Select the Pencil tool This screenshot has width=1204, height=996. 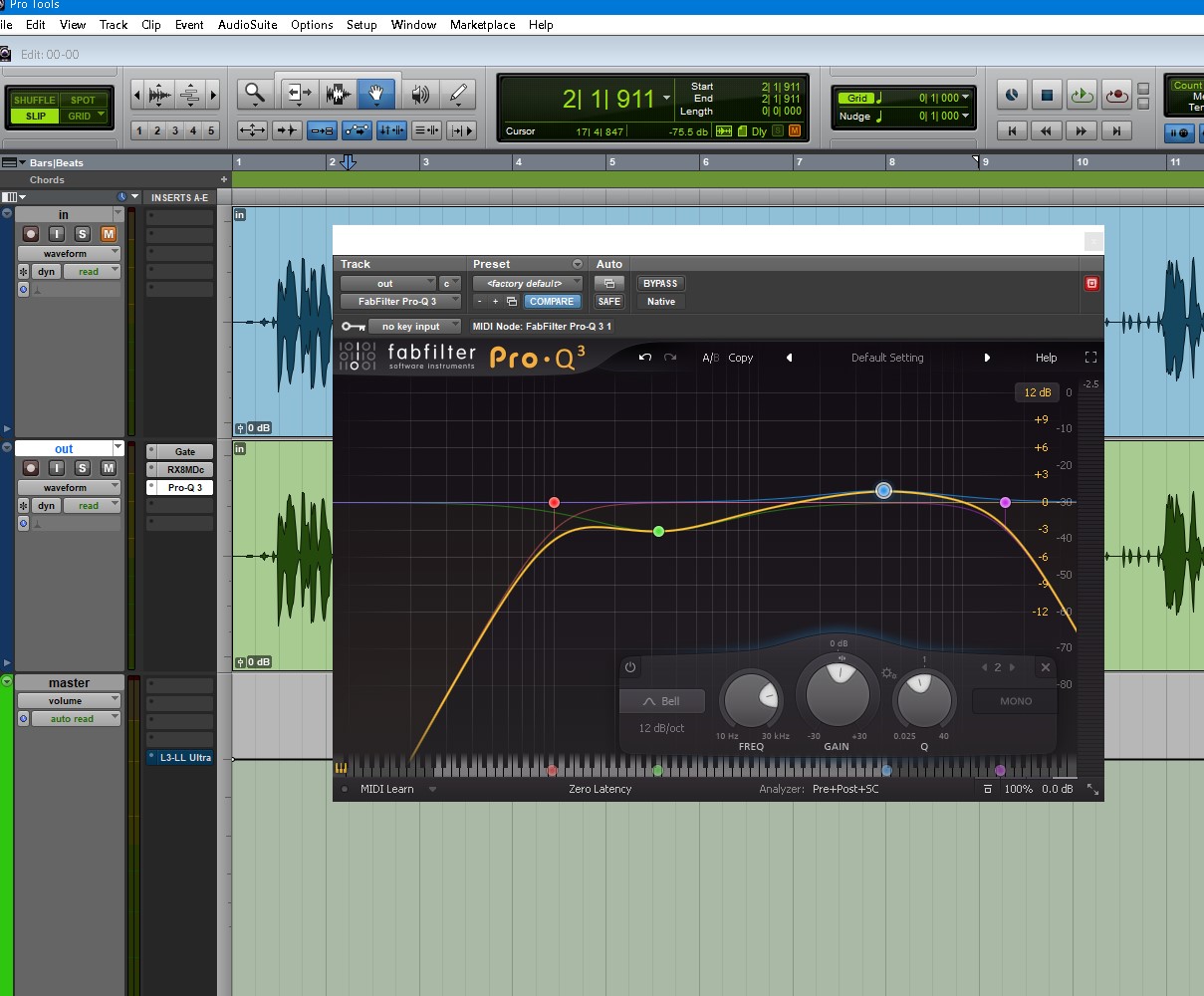point(458,95)
